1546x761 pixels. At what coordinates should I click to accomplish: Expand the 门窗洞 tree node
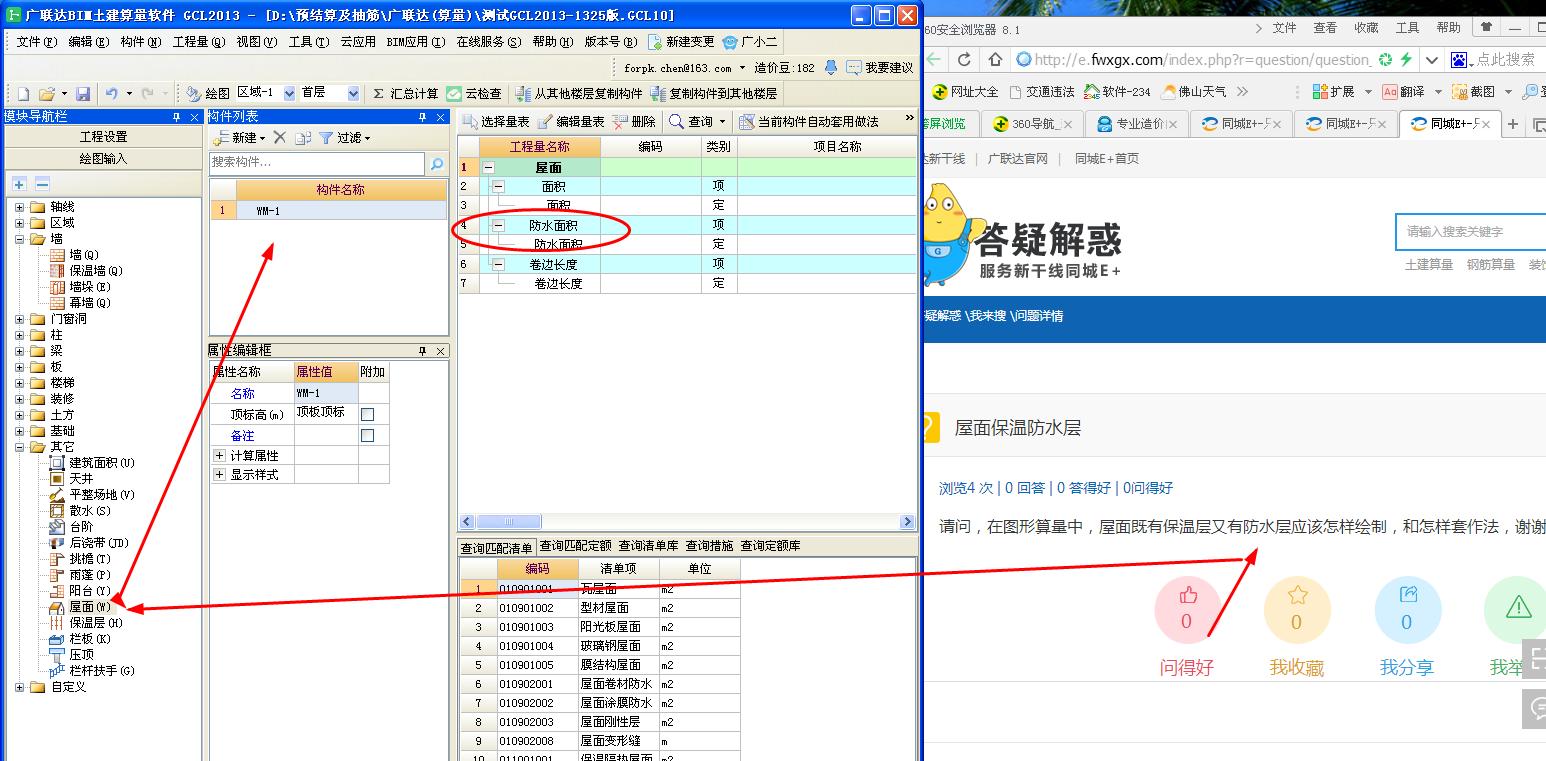point(19,319)
